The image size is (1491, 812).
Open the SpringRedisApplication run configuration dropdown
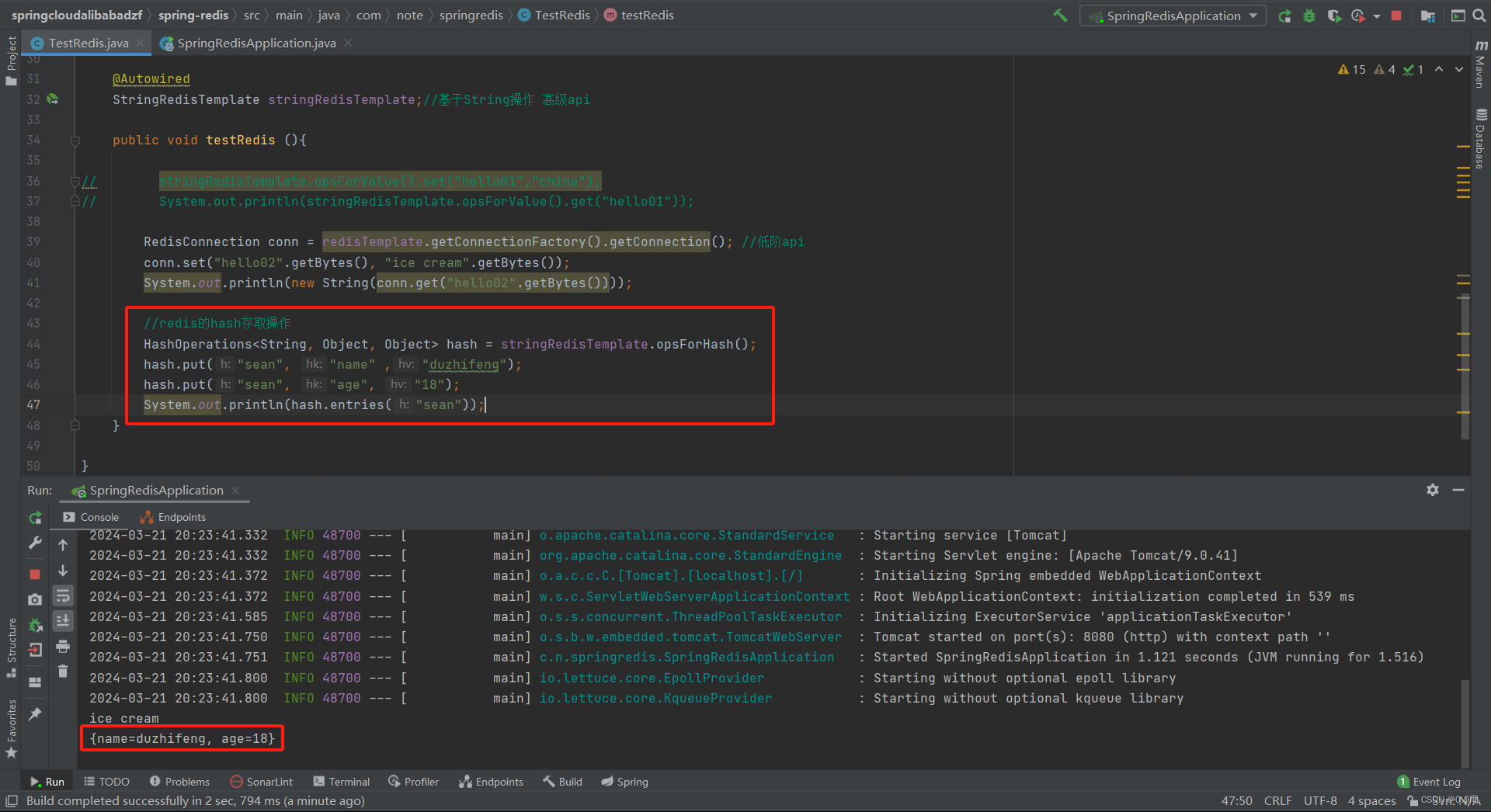(1173, 16)
